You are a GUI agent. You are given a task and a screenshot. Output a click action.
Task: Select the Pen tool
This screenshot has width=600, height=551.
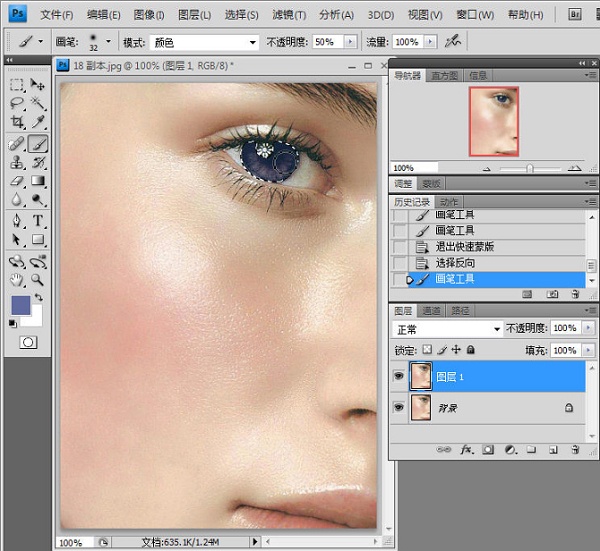(x=16, y=221)
